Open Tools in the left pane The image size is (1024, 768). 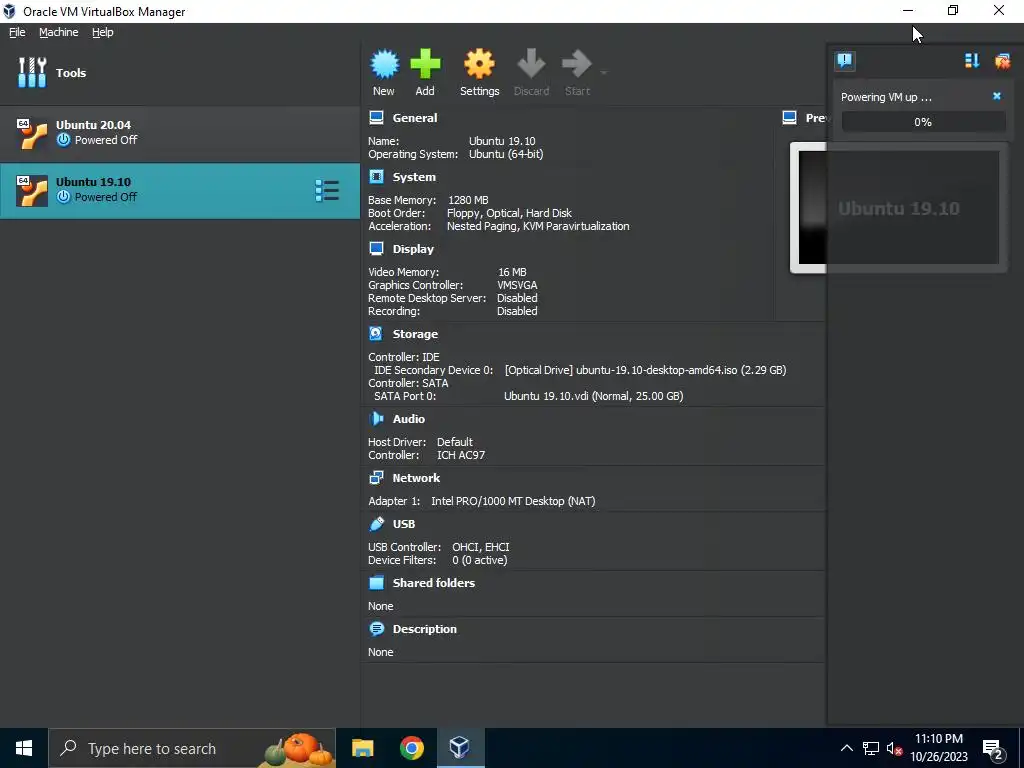(x=180, y=72)
